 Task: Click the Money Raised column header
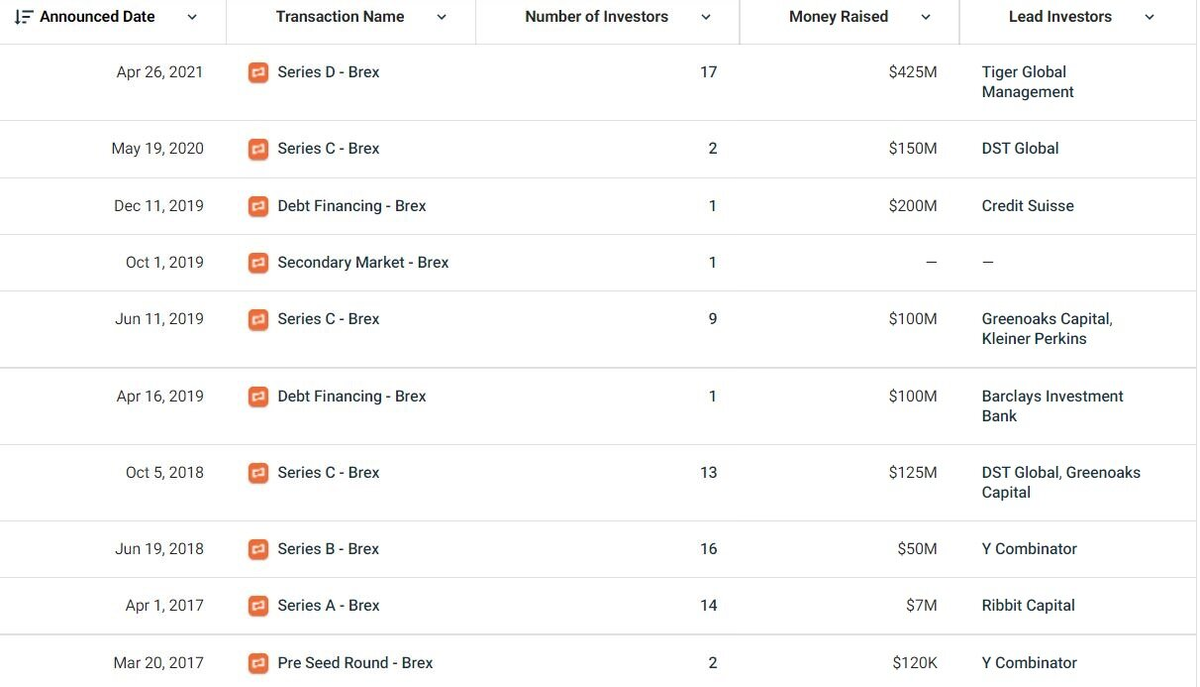[x=838, y=16]
